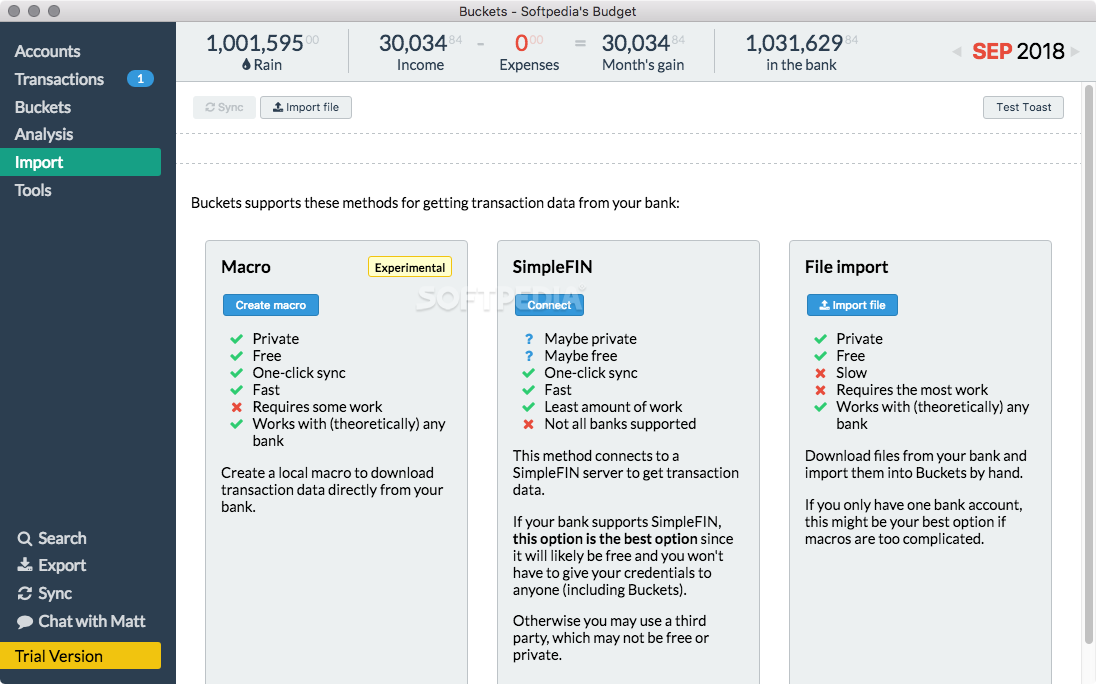Image resolution: width=1096 pixels, height=684 pixels.
Task: Go to the Buckets section
Action: tap(43, 107)
